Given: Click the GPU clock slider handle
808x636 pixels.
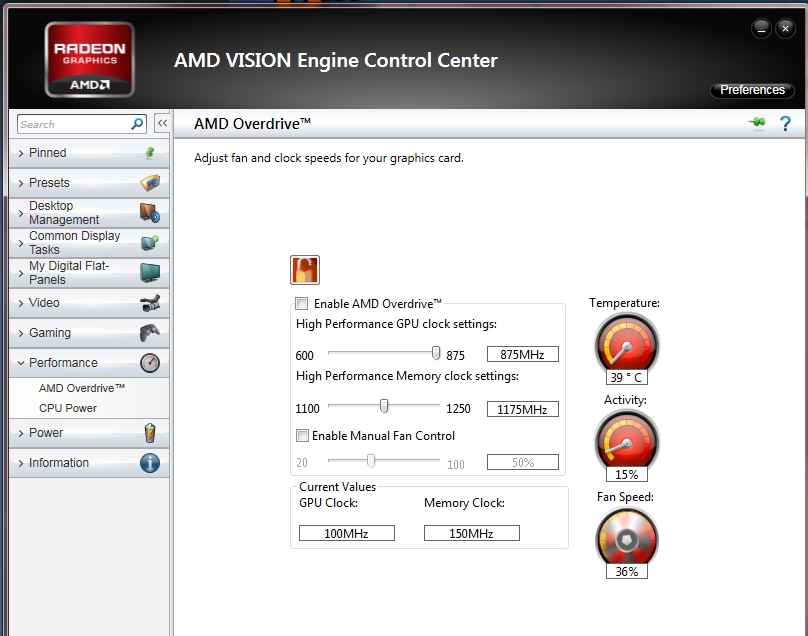Looking at the screenshot, I should (x=436, y=353).
